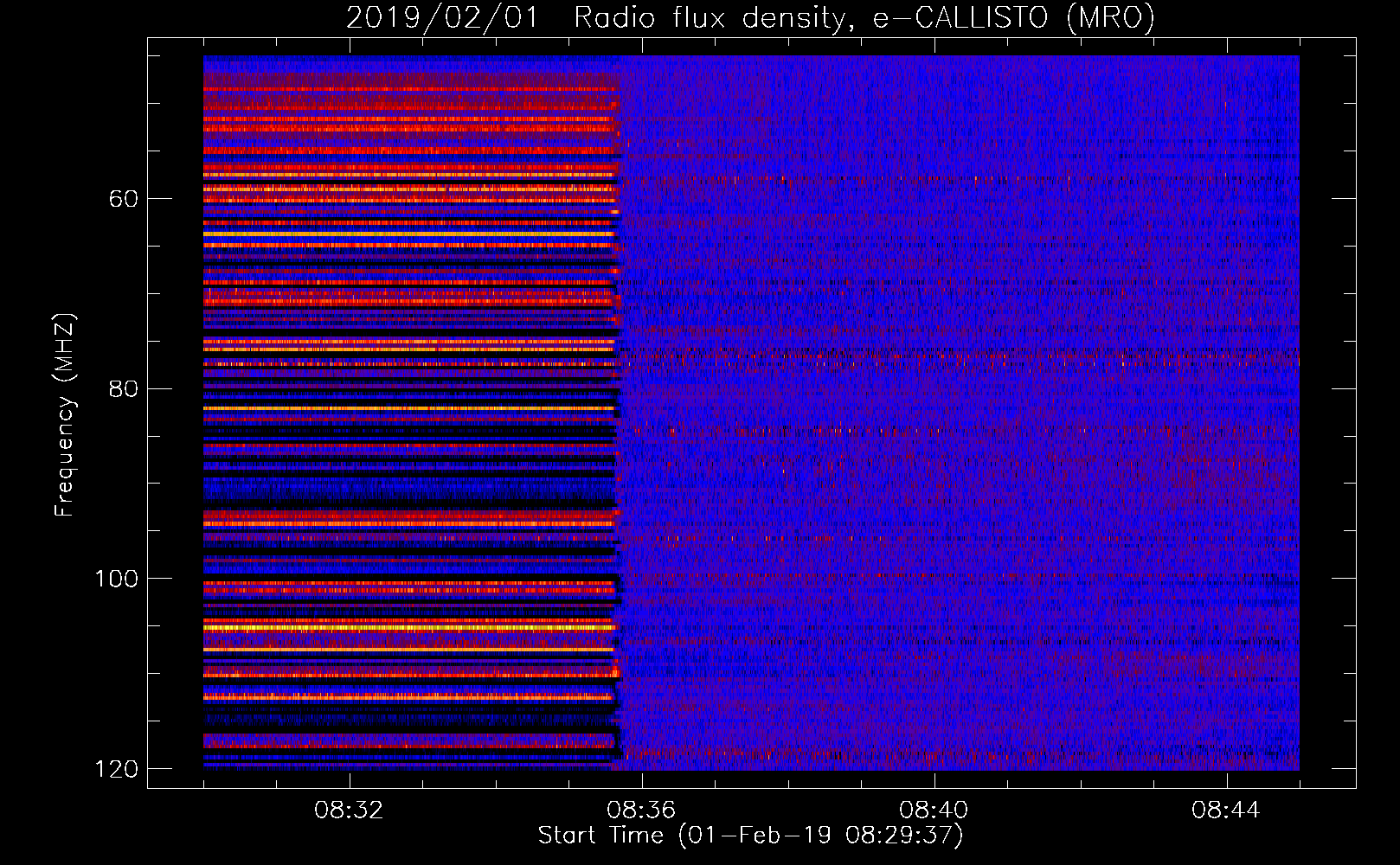Click the 120 MHz frequency tick label
1400x865 pixels.
coord(117,769)
